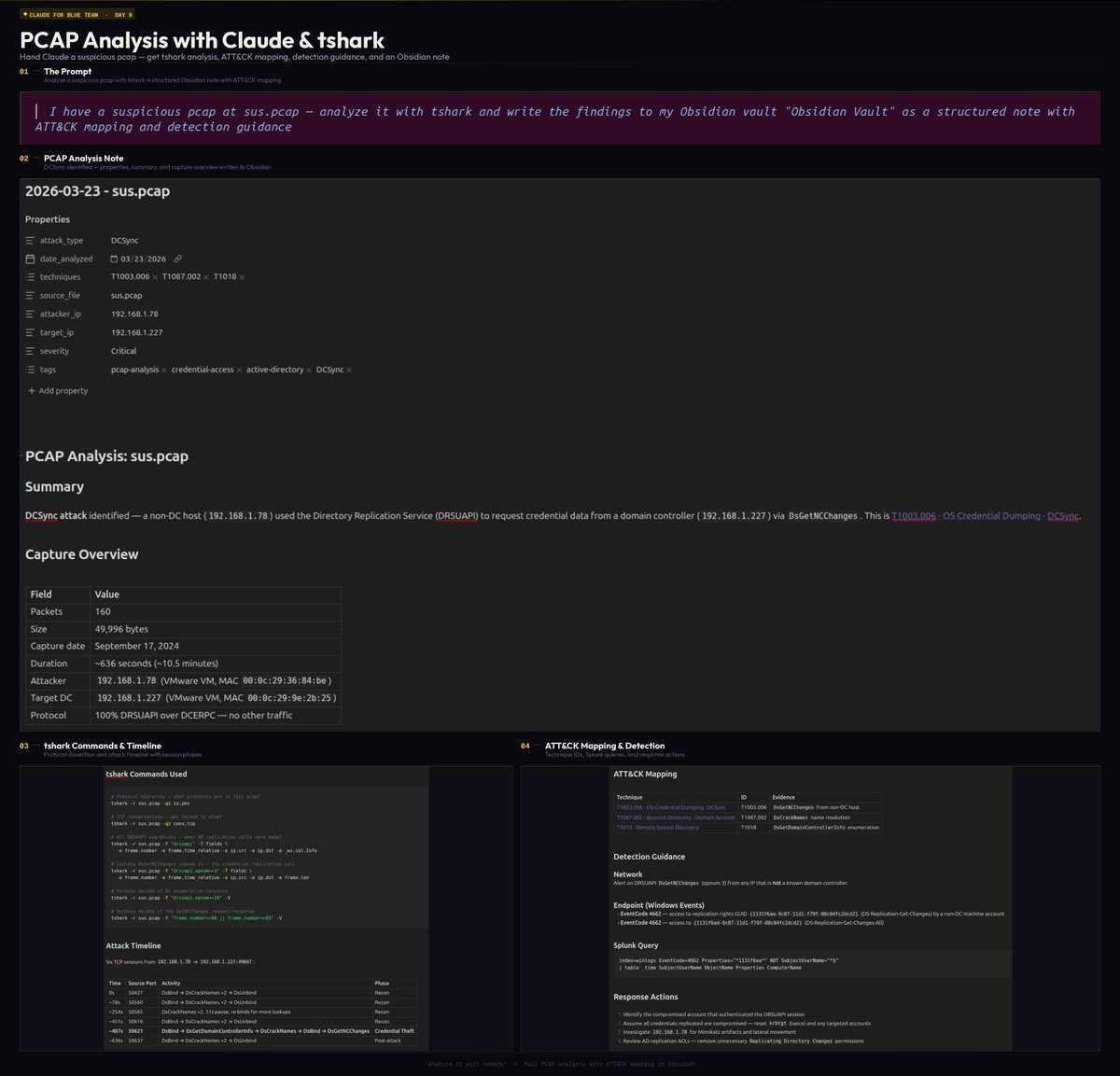Remove the active-directory tag
This screenshot has height=1076, width=1120.
pyautogui.click(x=309, y=370)
